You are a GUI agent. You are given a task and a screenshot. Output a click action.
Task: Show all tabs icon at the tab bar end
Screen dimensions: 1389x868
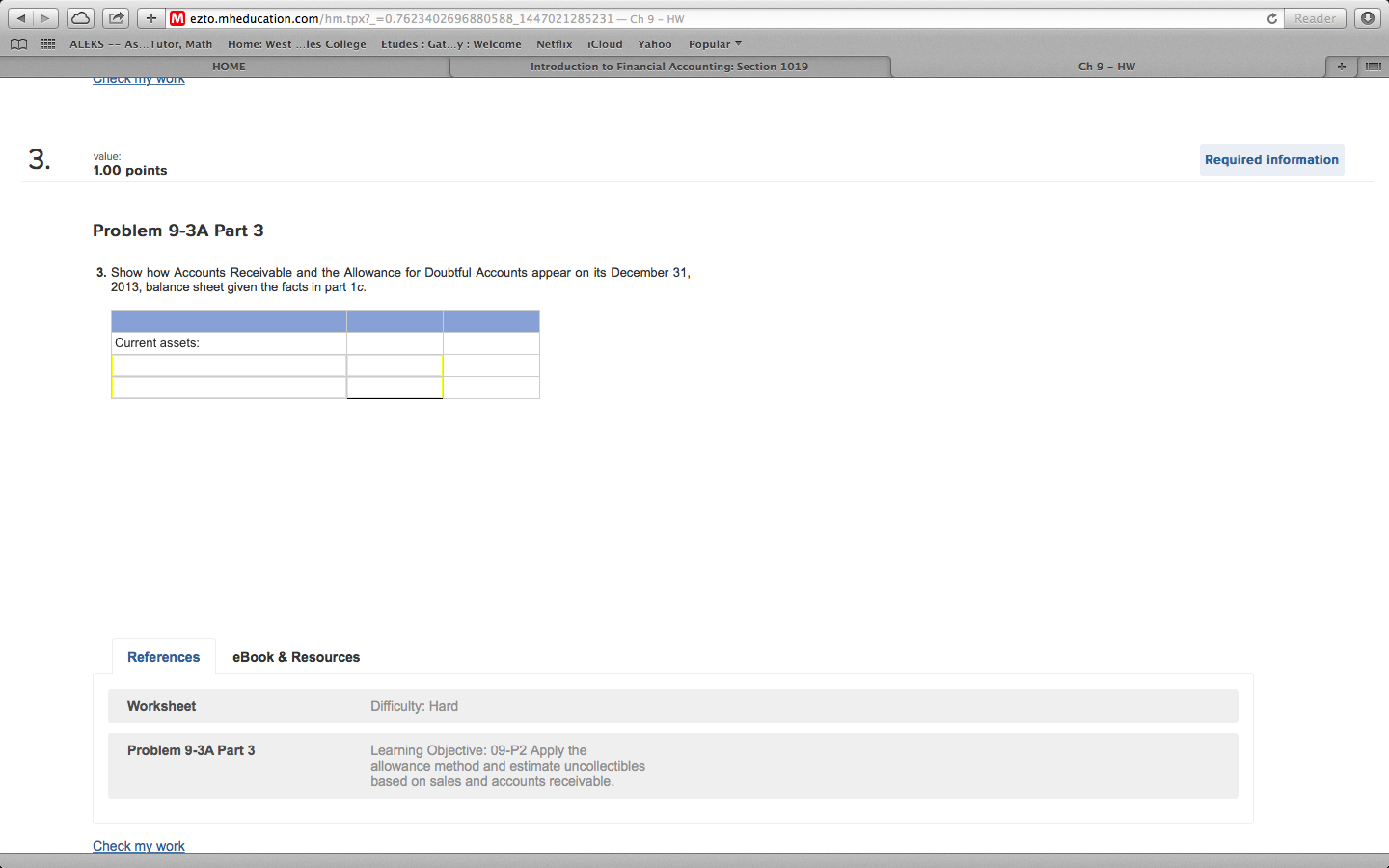pyautogui.click(x=1374, y=67)
